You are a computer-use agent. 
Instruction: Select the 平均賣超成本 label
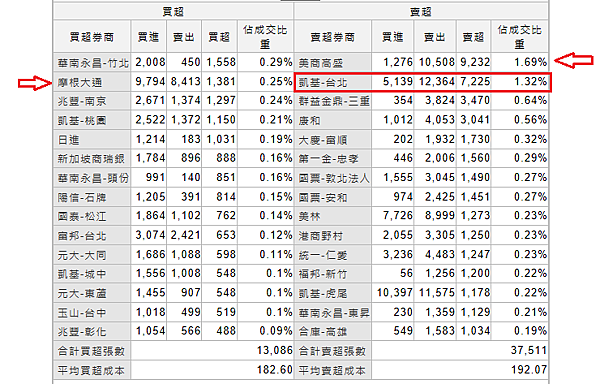click(332, 371)
